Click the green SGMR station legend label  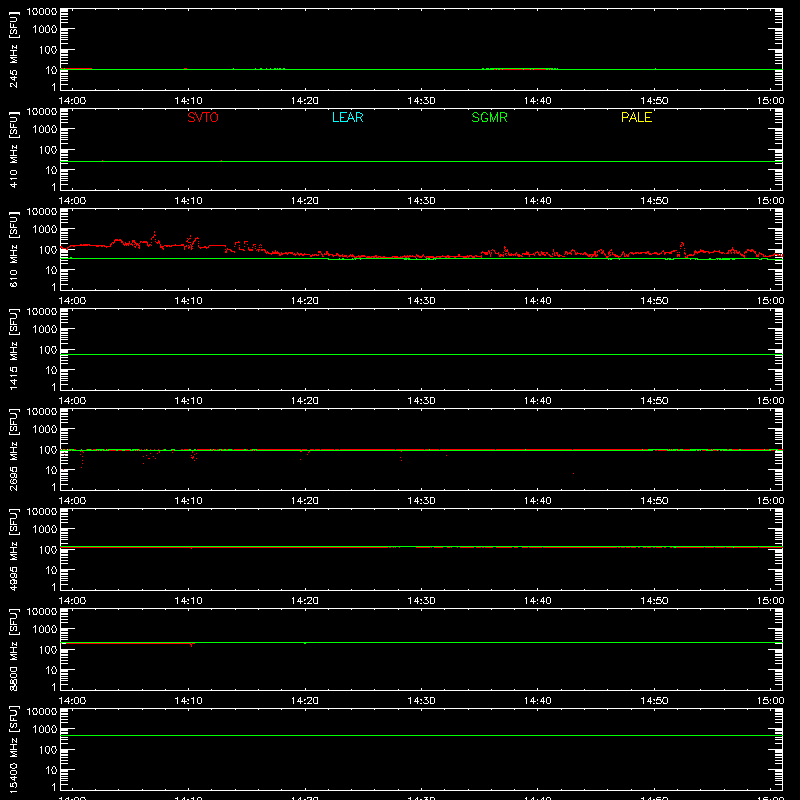point(489,117)
